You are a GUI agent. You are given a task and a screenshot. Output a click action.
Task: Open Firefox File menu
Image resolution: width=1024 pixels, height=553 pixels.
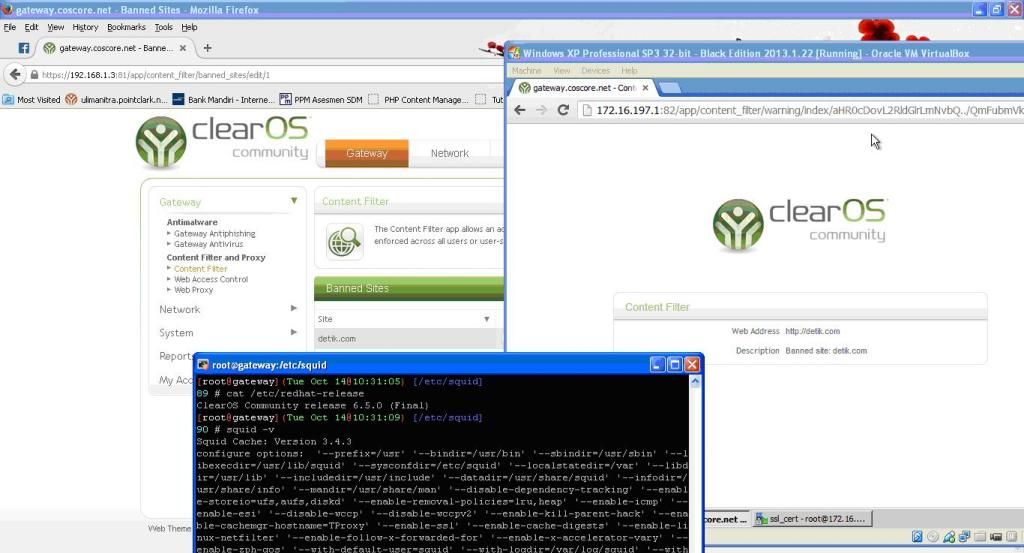point(10,27)
